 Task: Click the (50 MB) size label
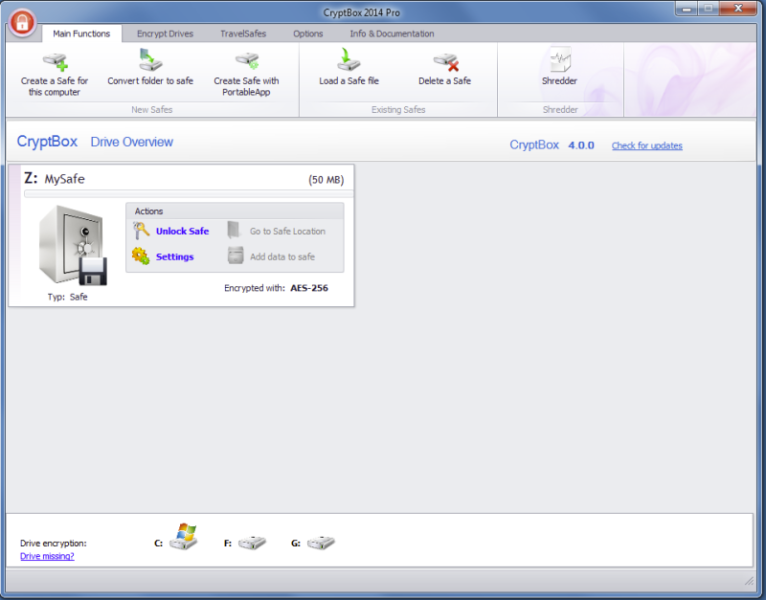pyautogui.click(x=326, y=180)
